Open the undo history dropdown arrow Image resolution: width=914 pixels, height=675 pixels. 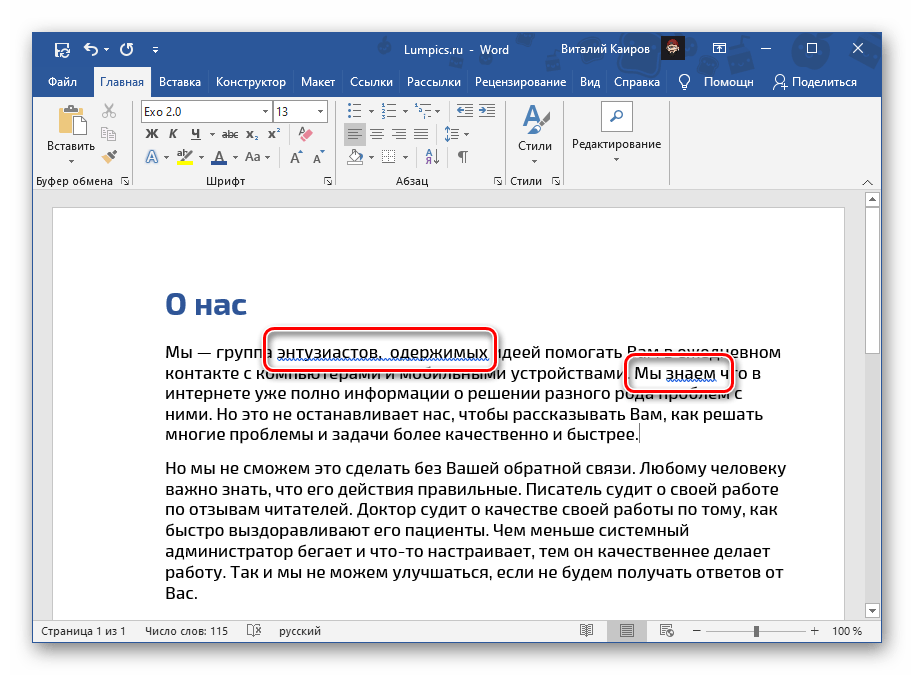107,50
